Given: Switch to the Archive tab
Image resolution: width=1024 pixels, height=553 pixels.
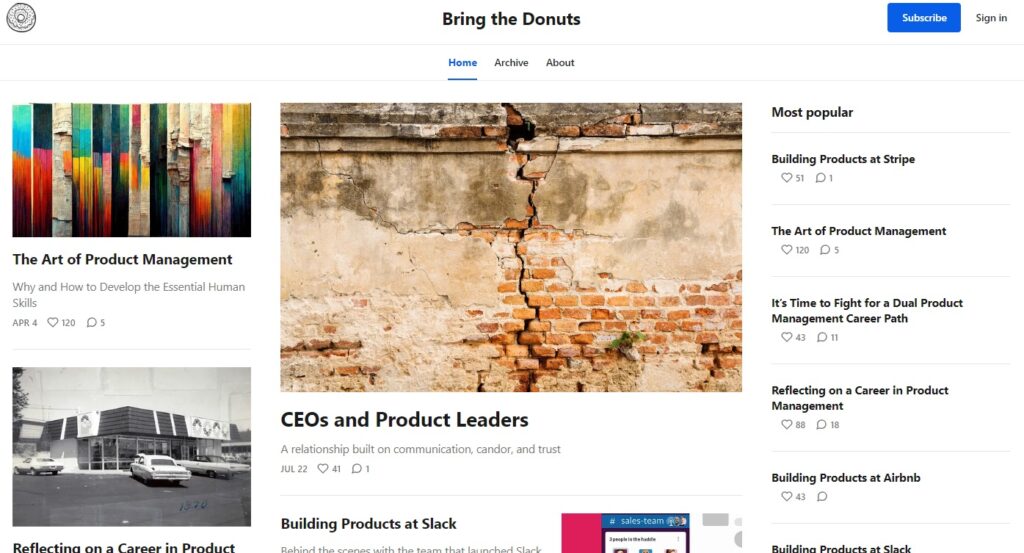Looking at the screenshot, I should point(511,63).
